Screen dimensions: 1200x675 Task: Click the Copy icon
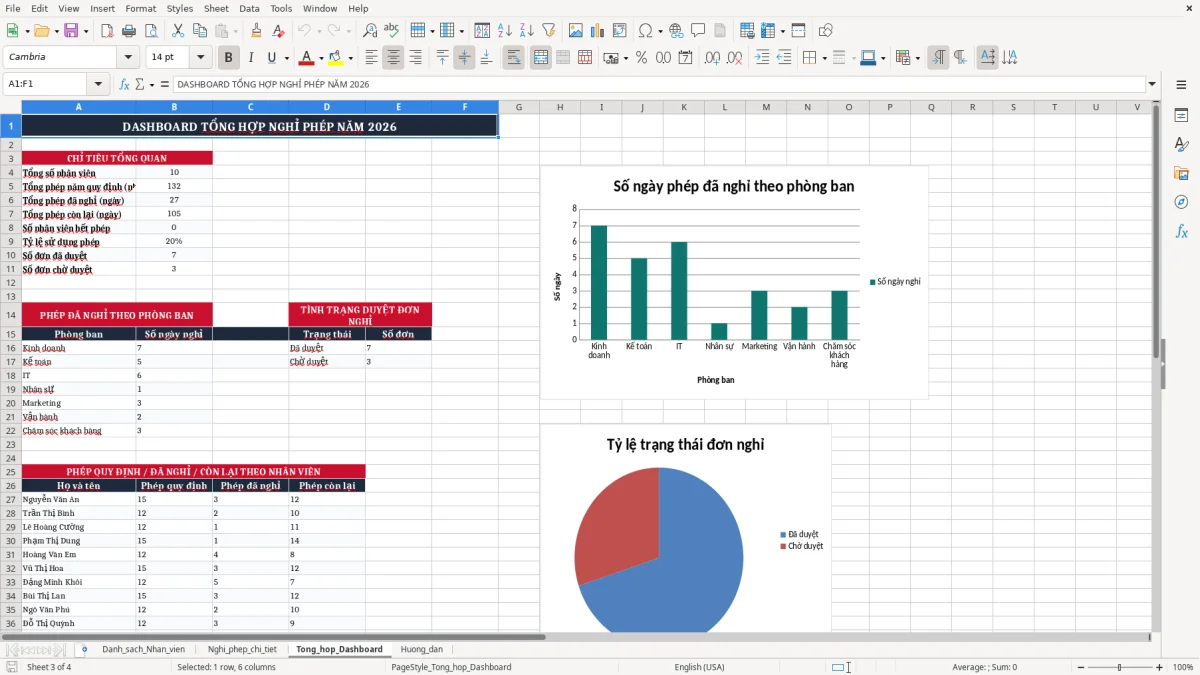tap(200, 31)
